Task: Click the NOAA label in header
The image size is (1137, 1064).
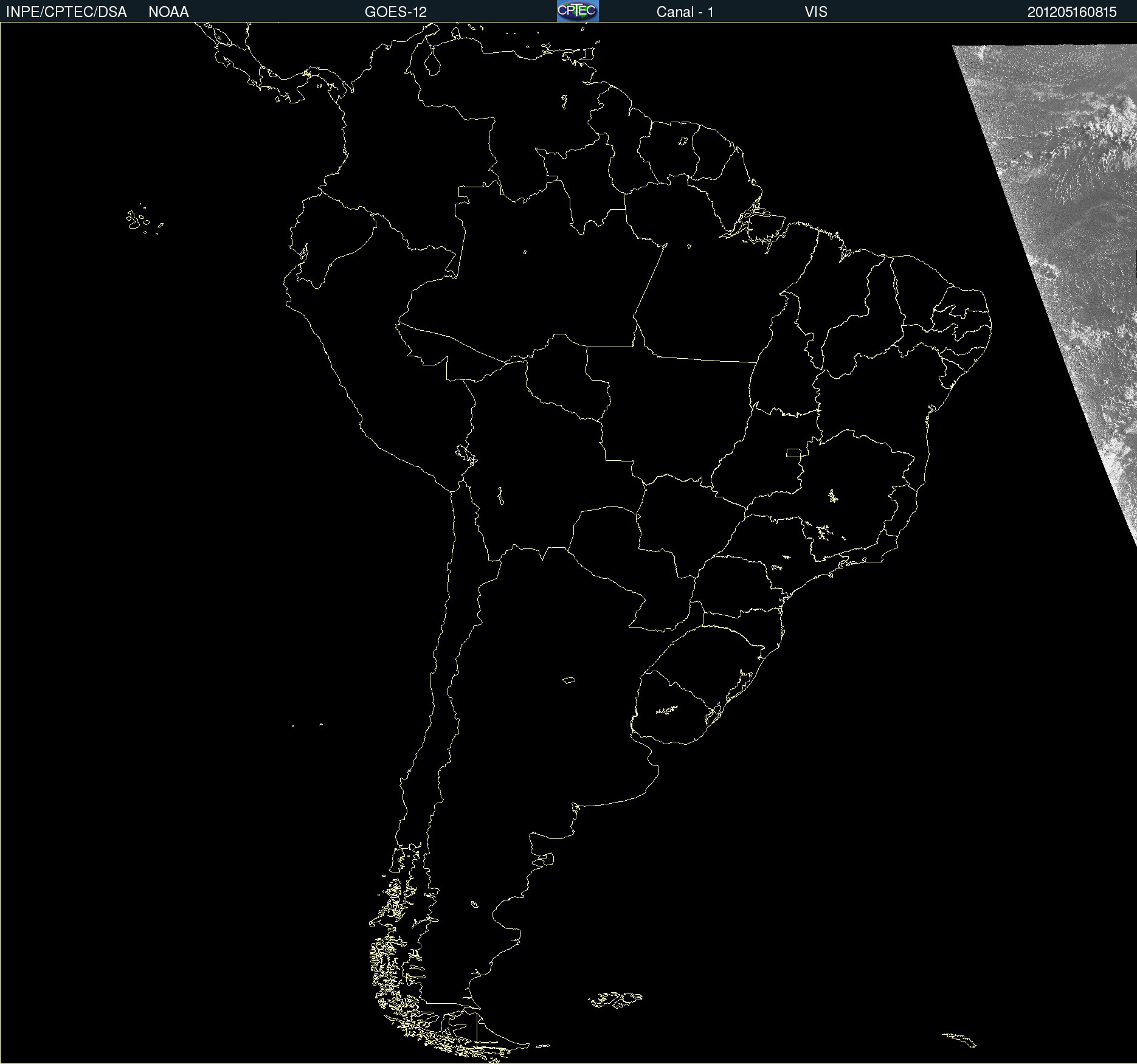Action: 168,12
